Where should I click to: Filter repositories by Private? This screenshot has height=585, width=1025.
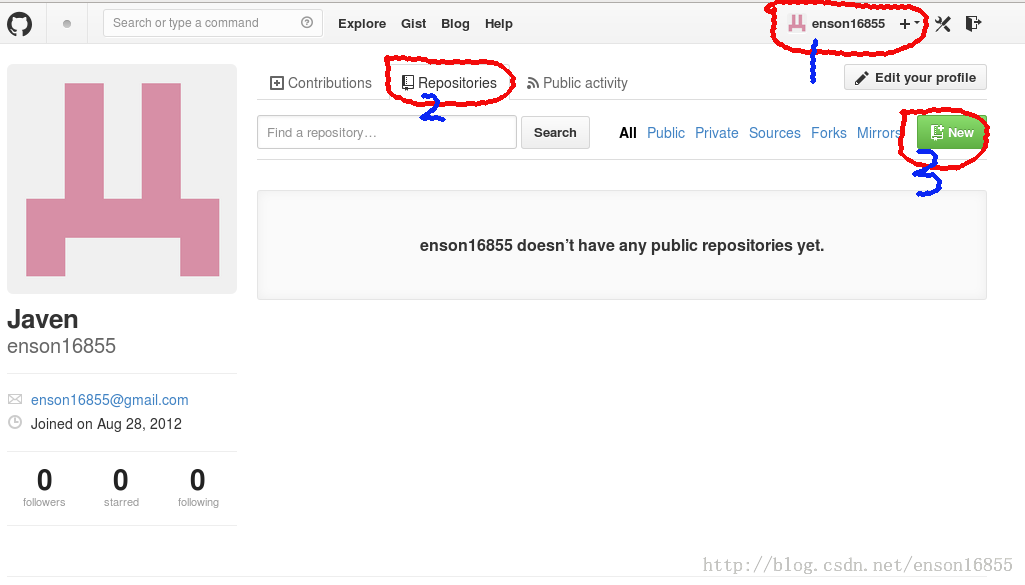click(x=716, y=133)
